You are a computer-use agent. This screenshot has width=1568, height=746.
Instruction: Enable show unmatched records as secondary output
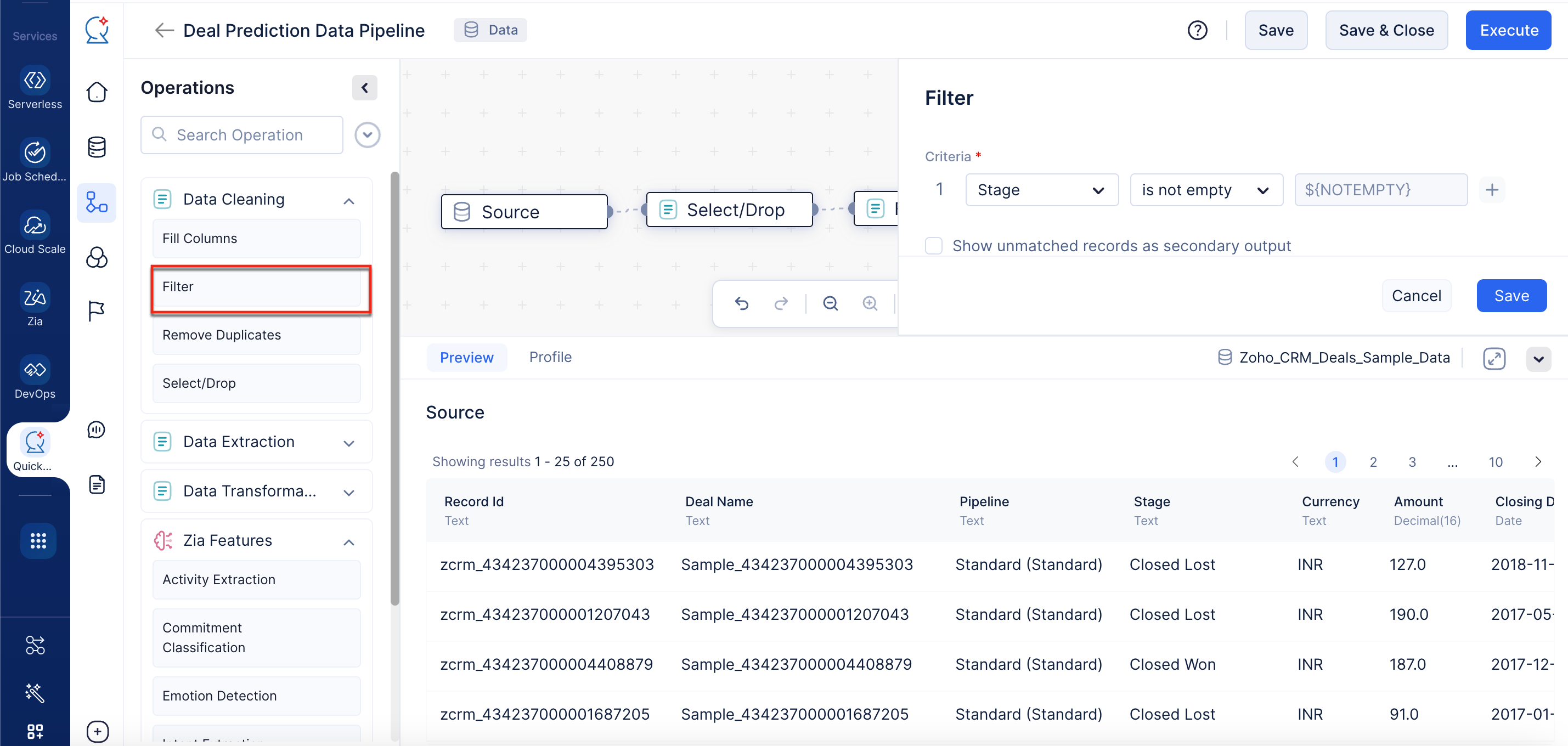coord(933,246)
